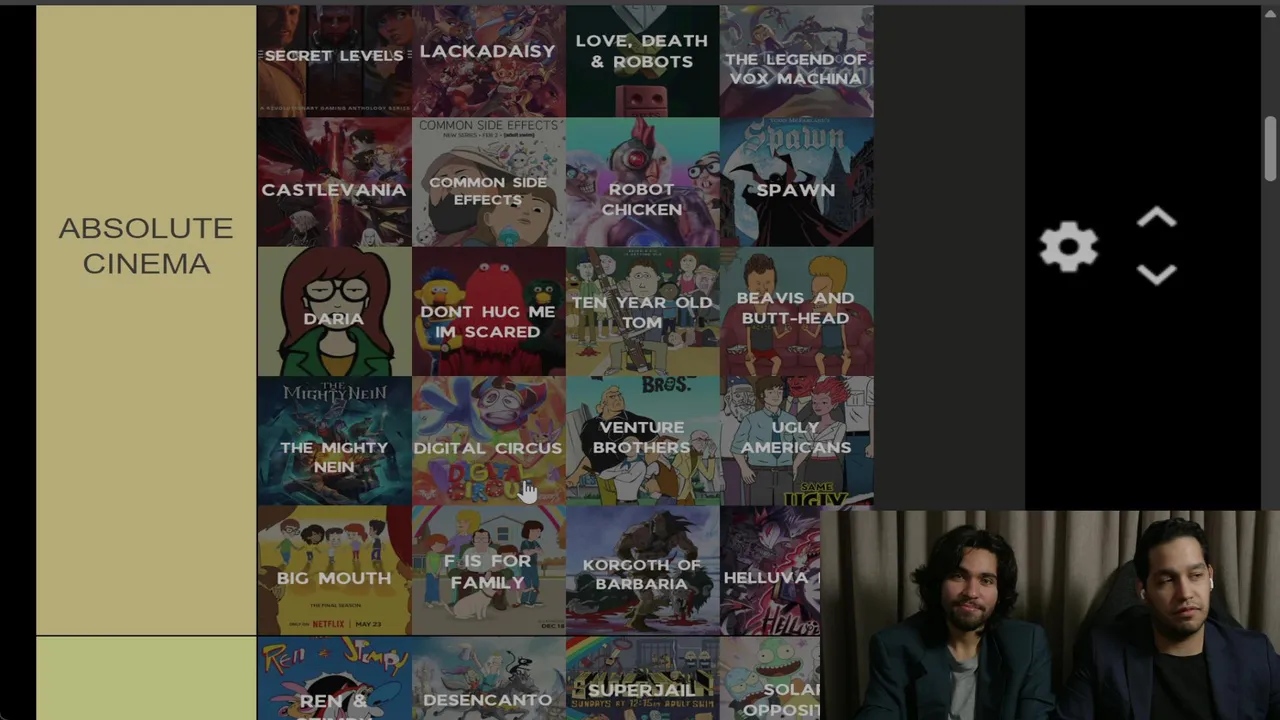The width and height of the screenshot is (1280, 720).
Task: Move the Absolute Cinema tier down
Action: point(1157,274)
